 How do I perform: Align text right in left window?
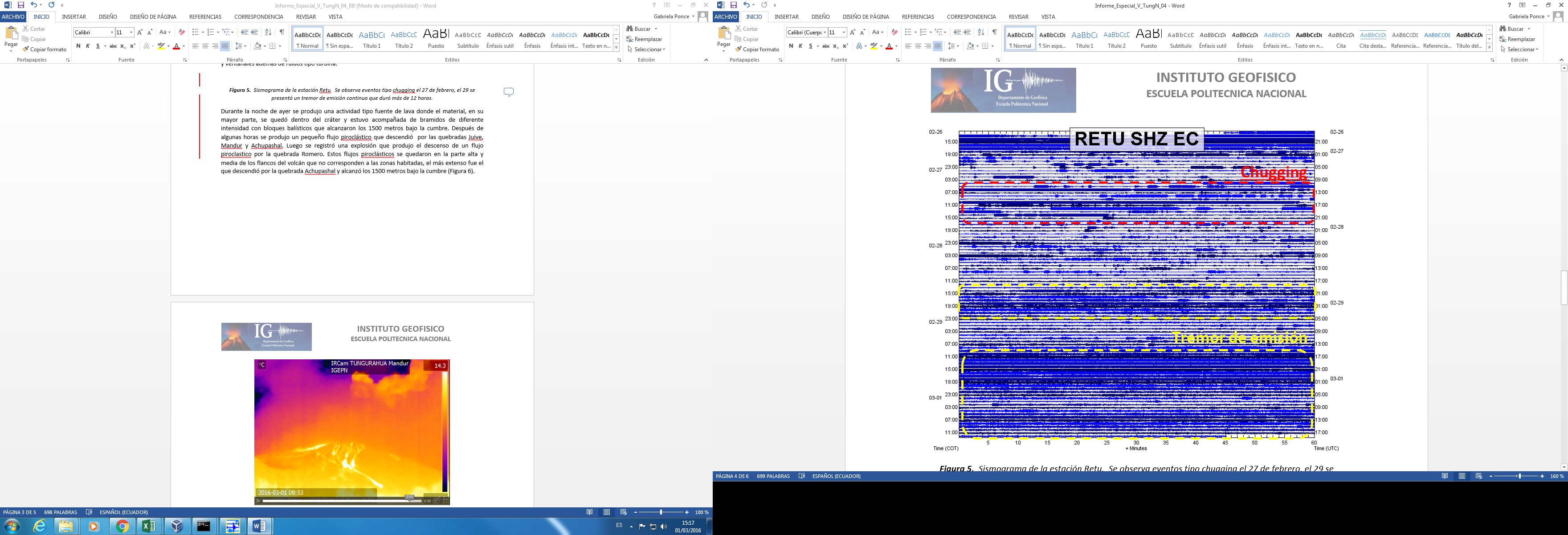[x=215, y=46]
